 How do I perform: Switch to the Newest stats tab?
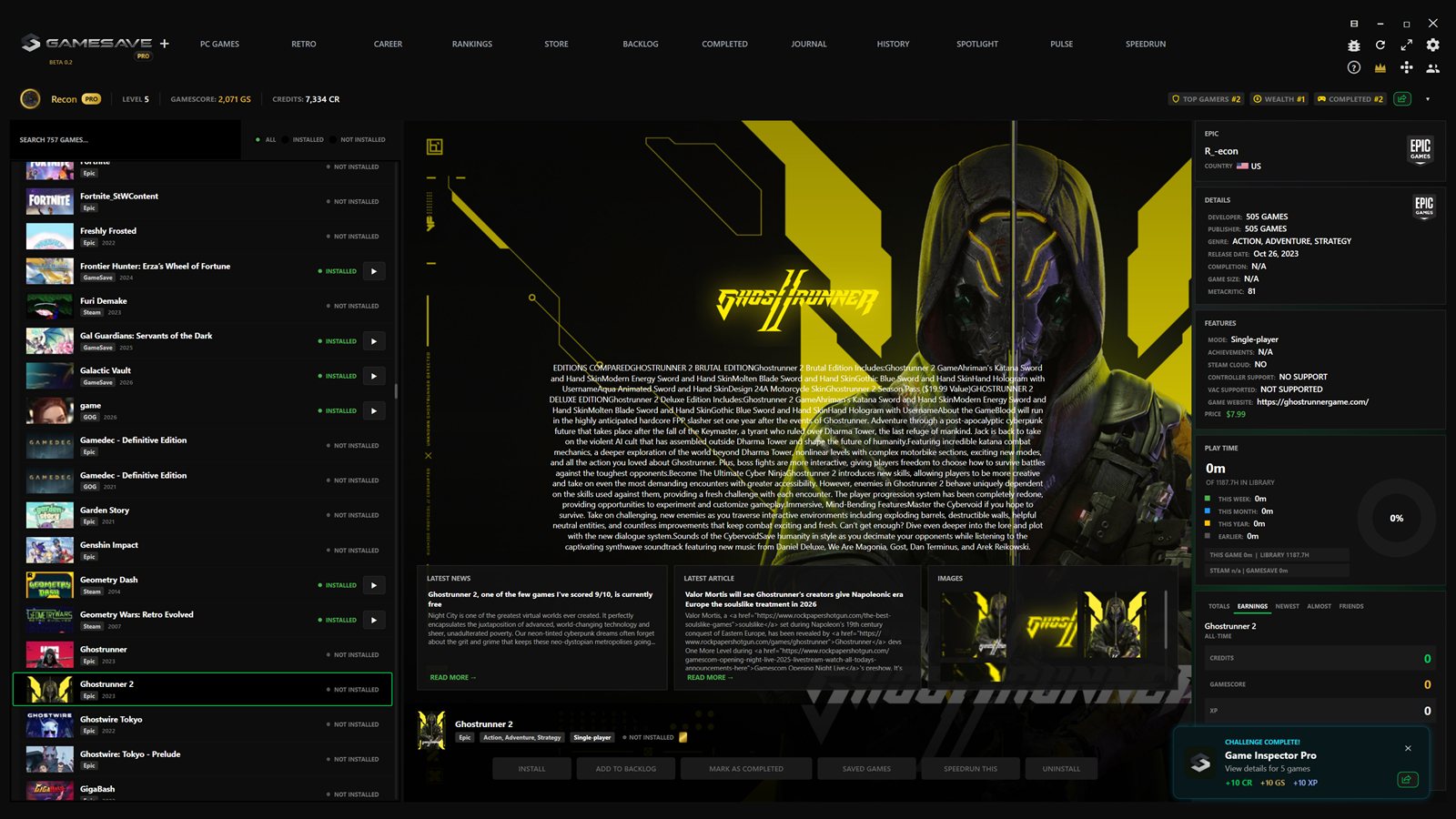click(x=1287, y=606)
